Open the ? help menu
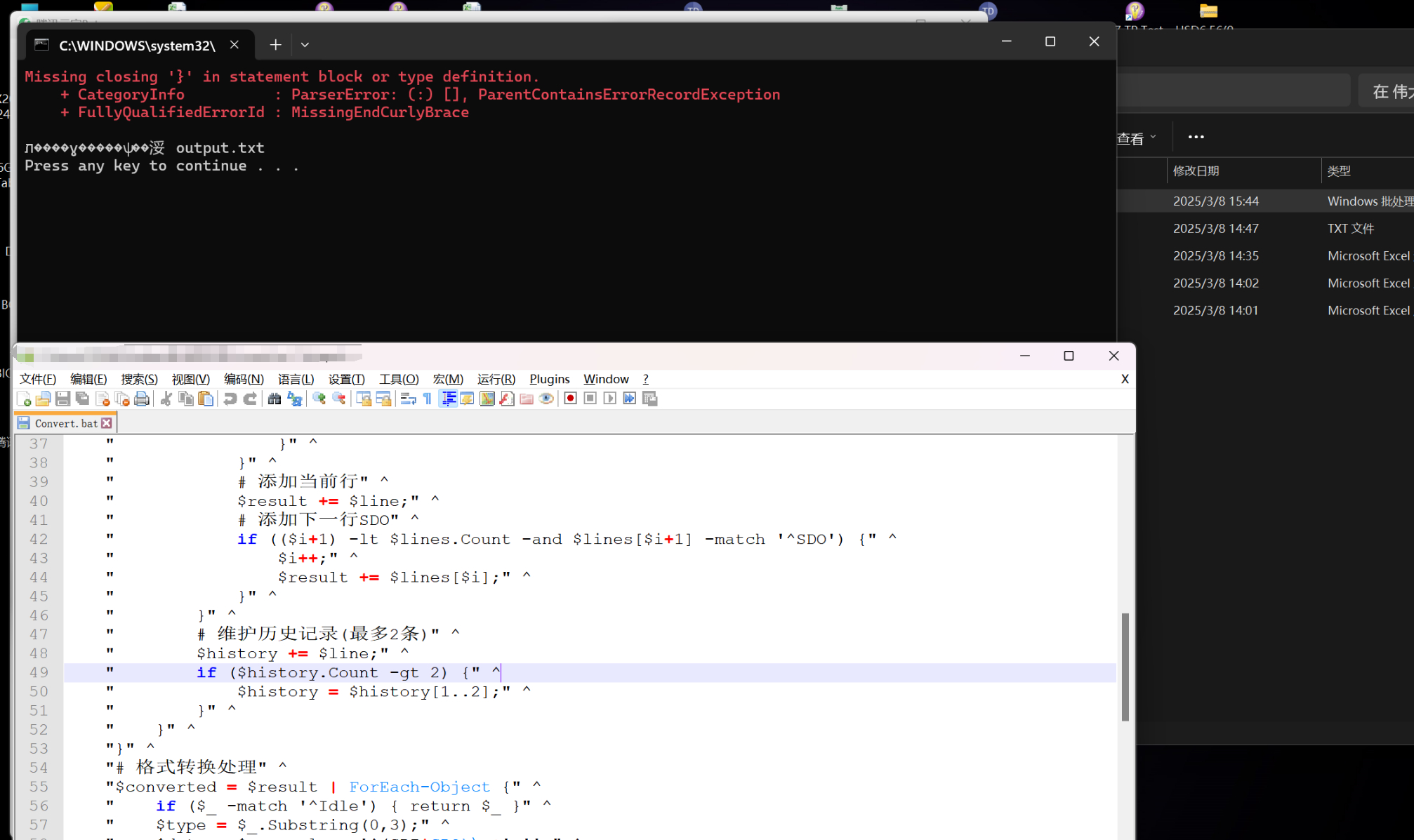This screenshot has height=840, width=1414. coord(646,379)
